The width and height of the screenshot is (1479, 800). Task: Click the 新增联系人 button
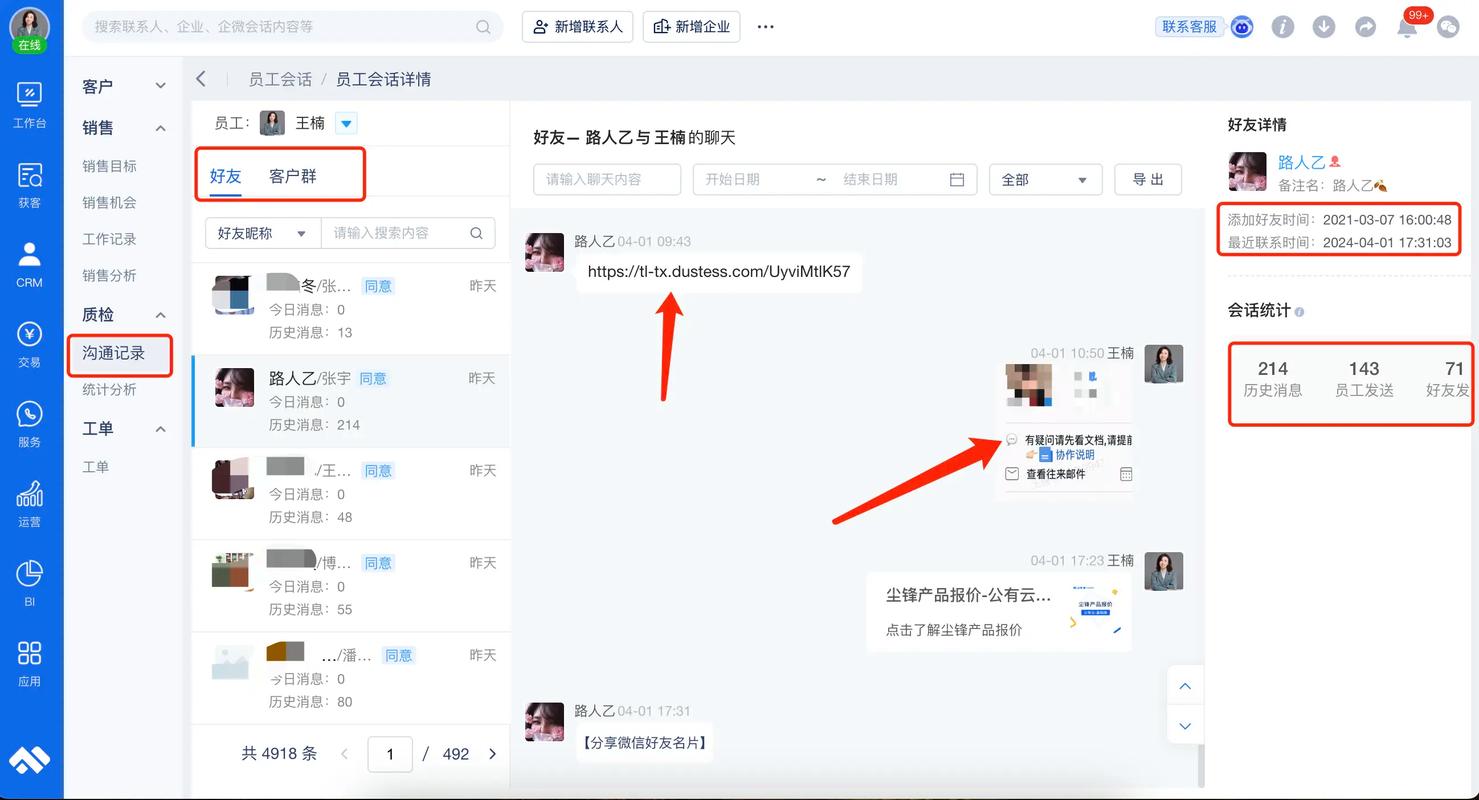[x=578, y=27]
